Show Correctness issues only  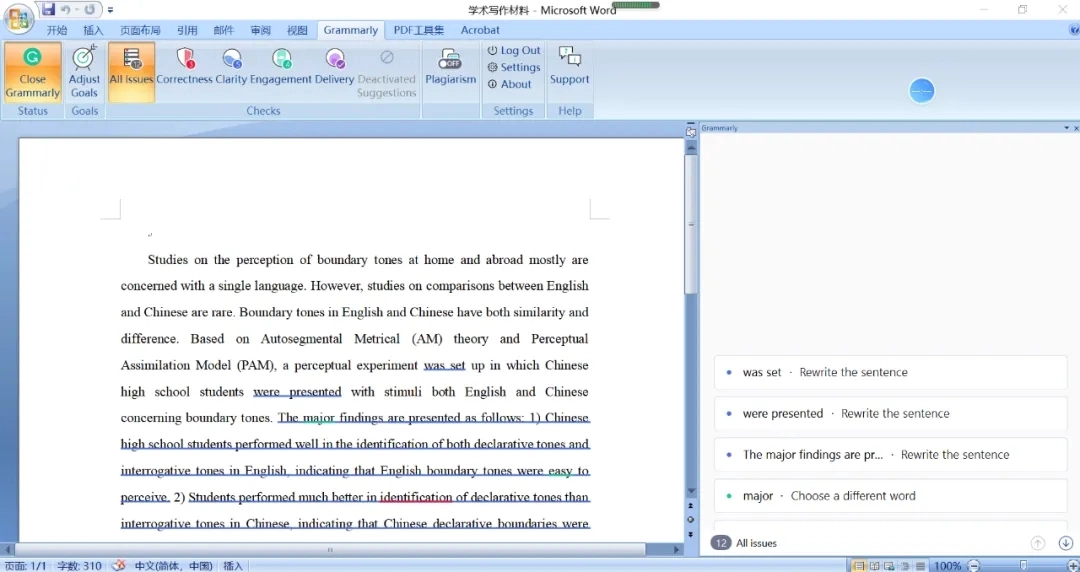(184, 67)
